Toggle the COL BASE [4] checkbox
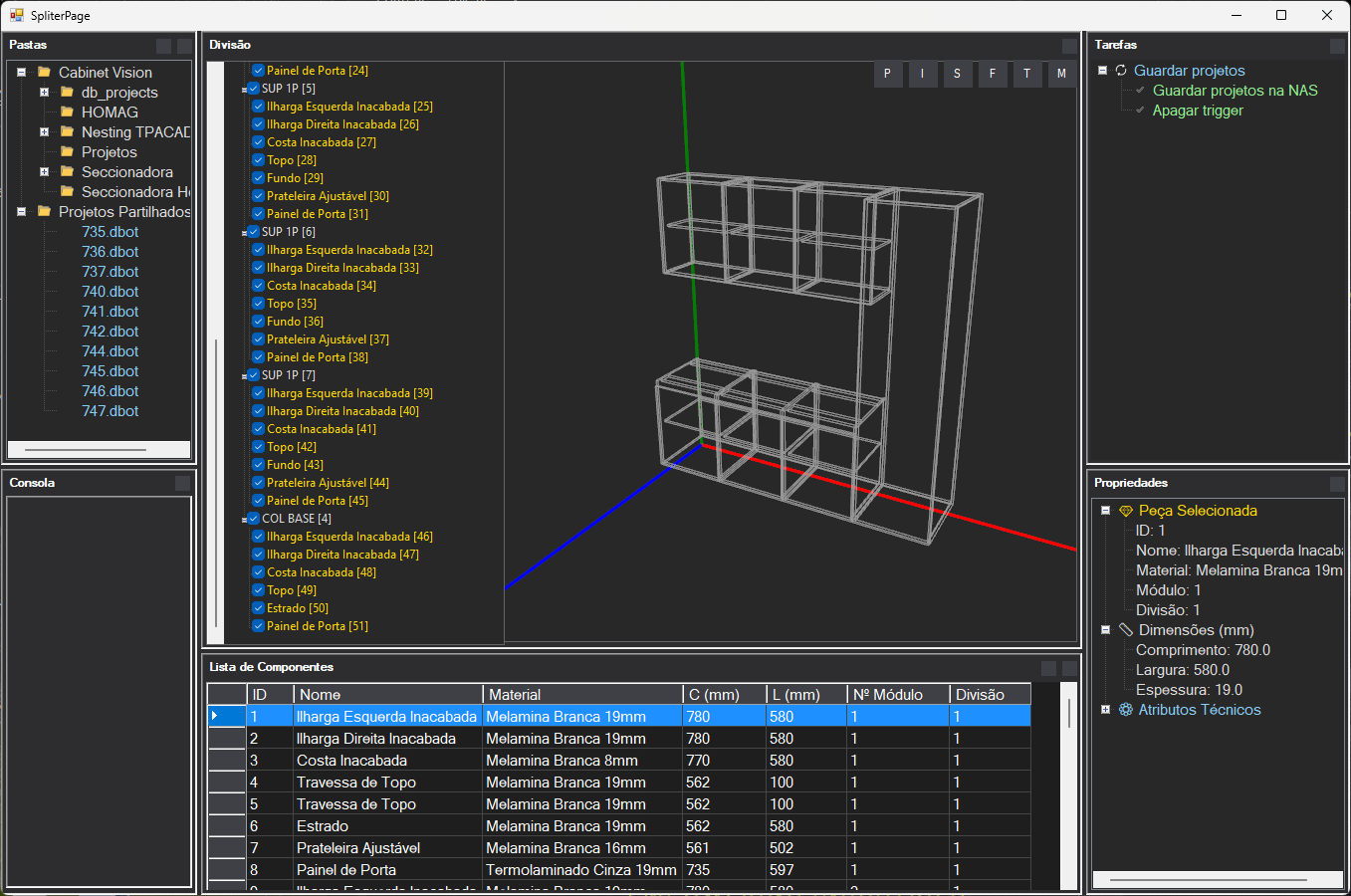1351x896 pixels. (253, 519)
